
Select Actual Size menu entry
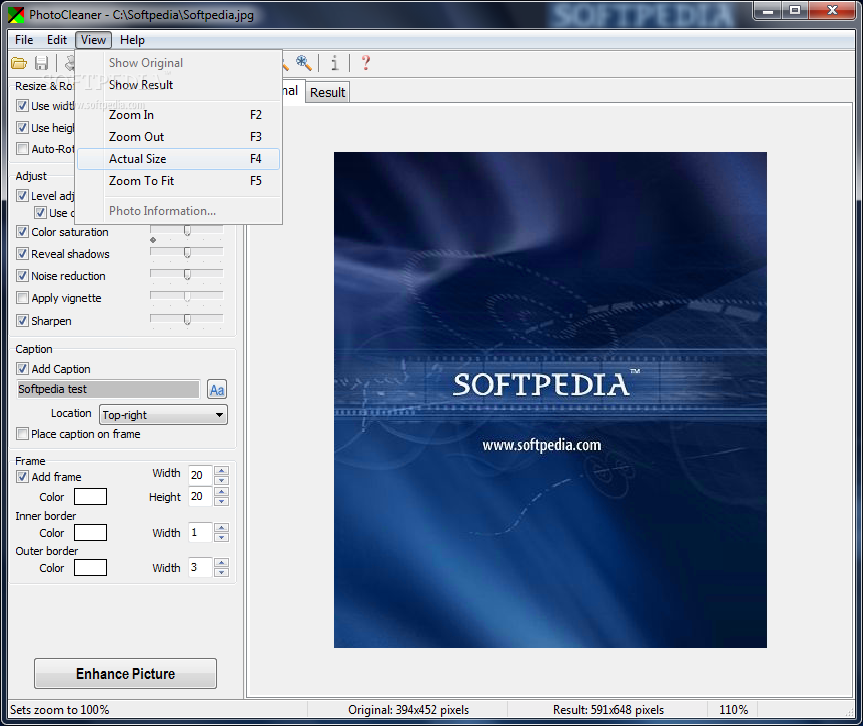tap(178, 159)
